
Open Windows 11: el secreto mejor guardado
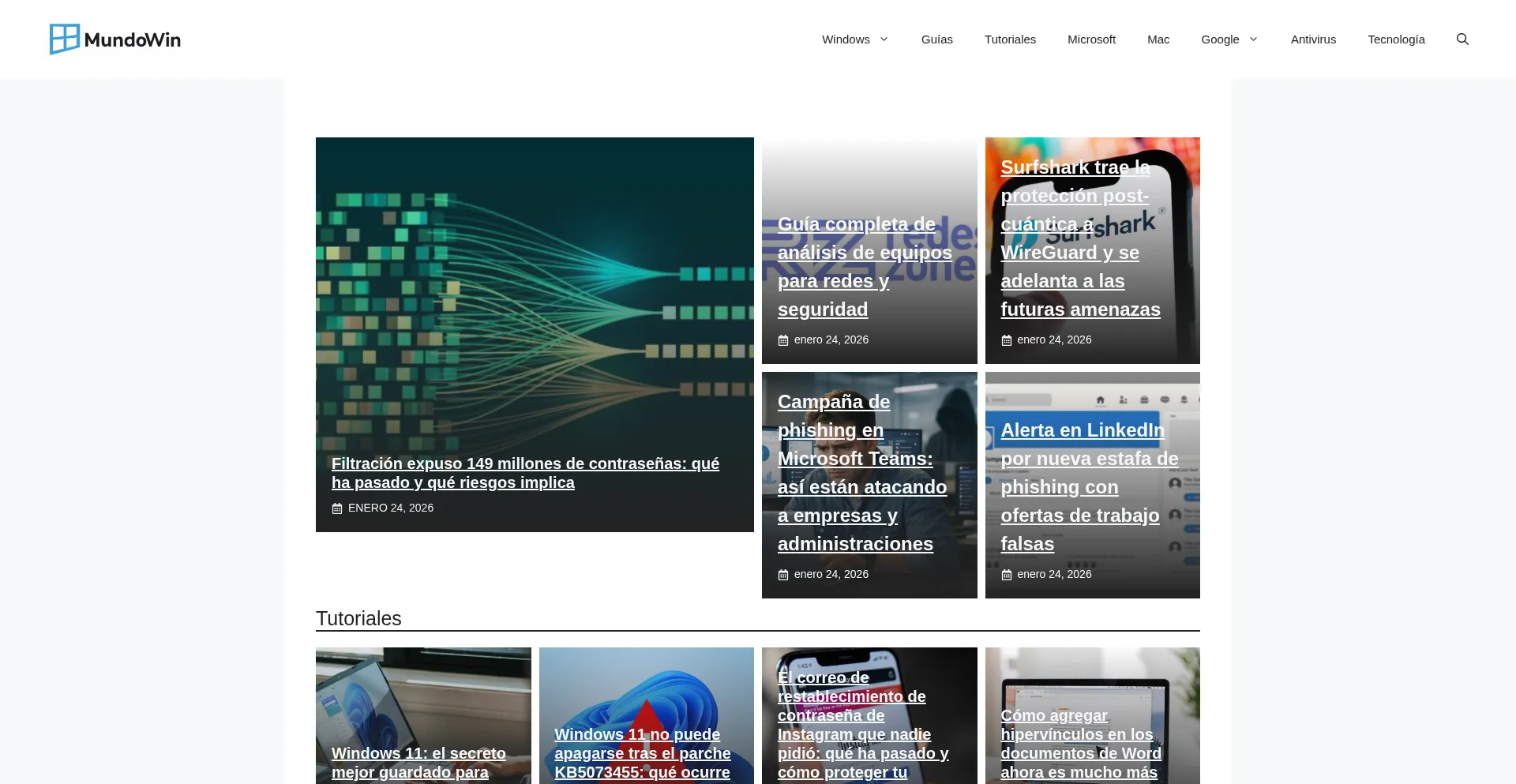[x=418, y=763]
